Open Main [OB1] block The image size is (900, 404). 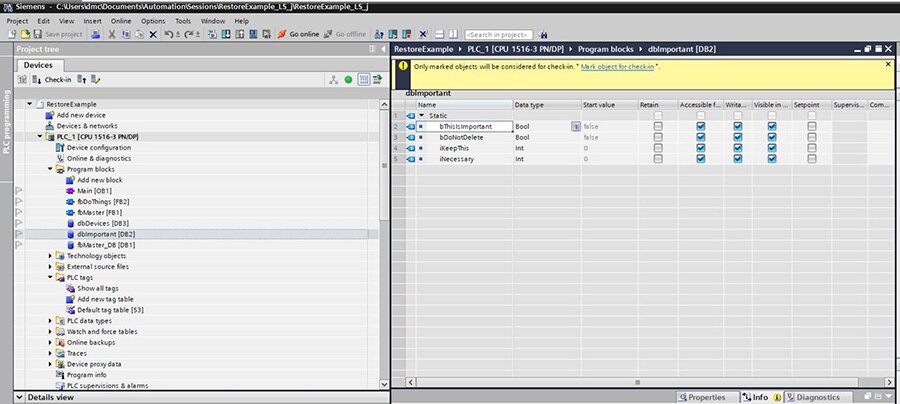click(94, 191)
